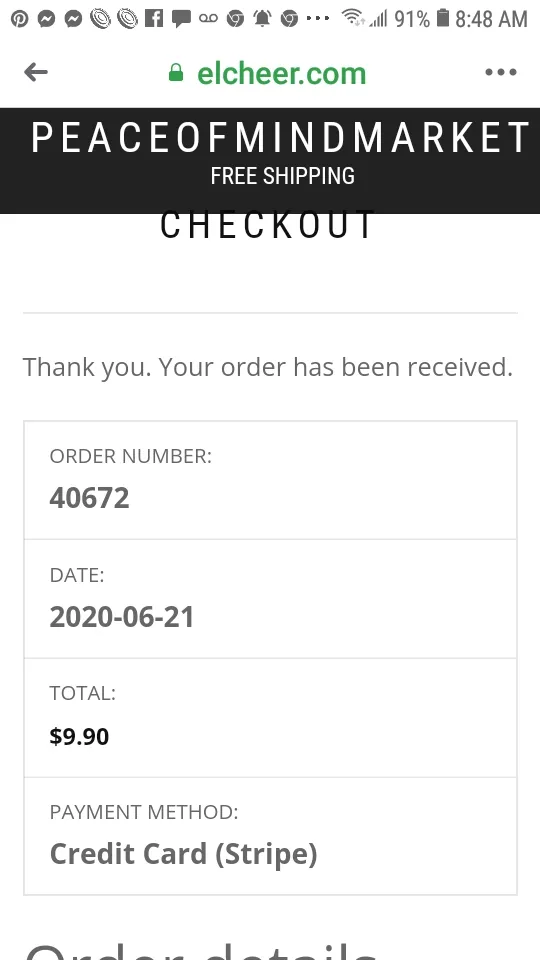This screenshot has height=960, width=540.
Task: Tap the green padlock security icon
Action: point(176,73)
